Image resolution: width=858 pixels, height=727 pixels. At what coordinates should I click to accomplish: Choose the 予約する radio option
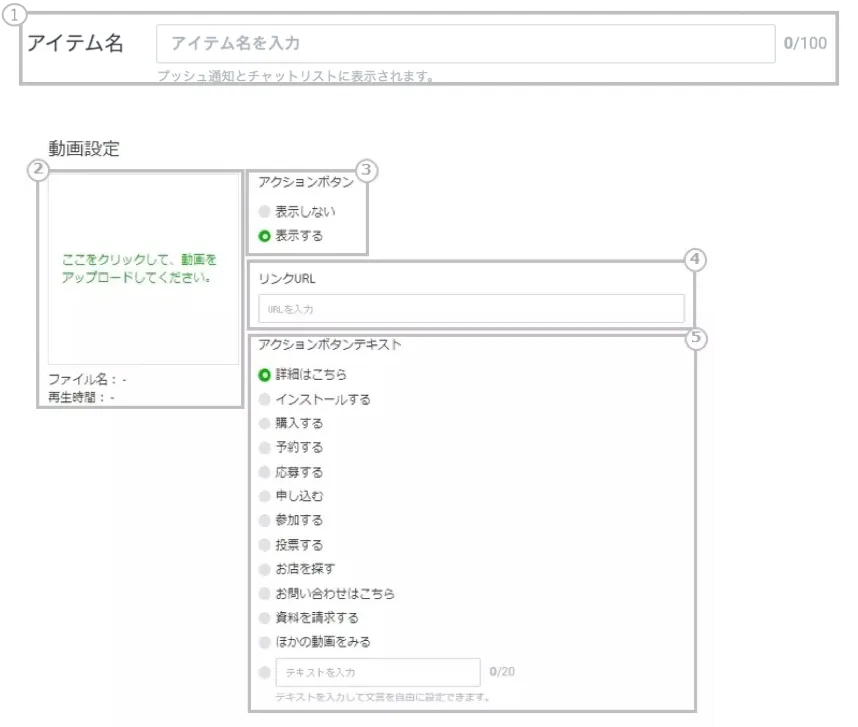[x=265, y=447]
